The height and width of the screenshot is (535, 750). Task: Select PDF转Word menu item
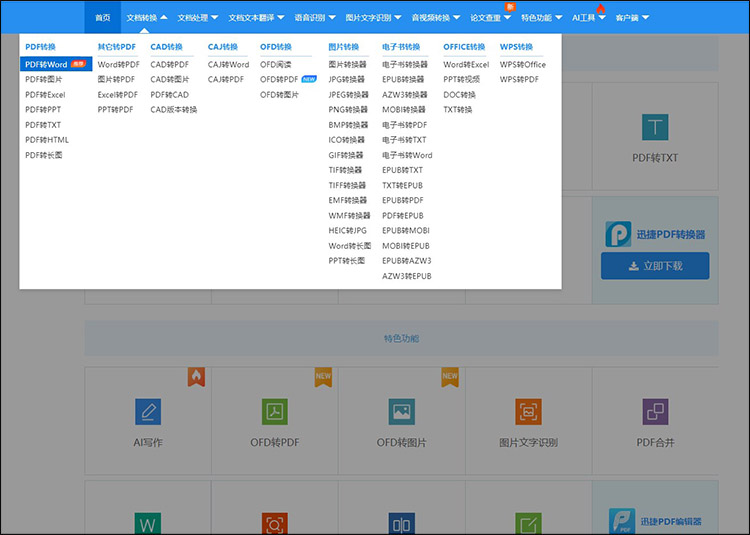[56, 64]
